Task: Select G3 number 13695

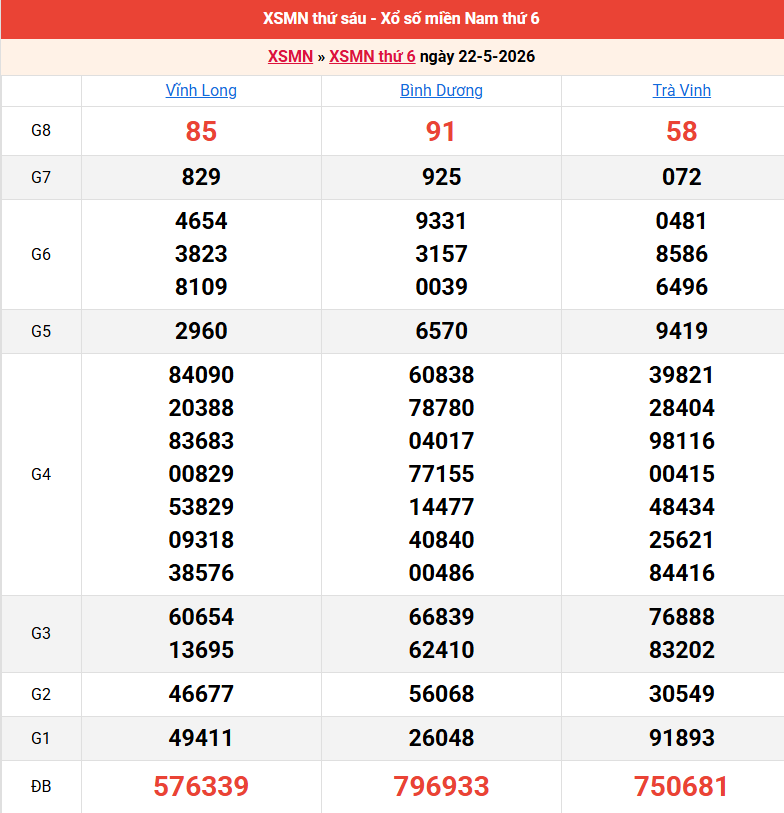Action: [x=201, y=650]
